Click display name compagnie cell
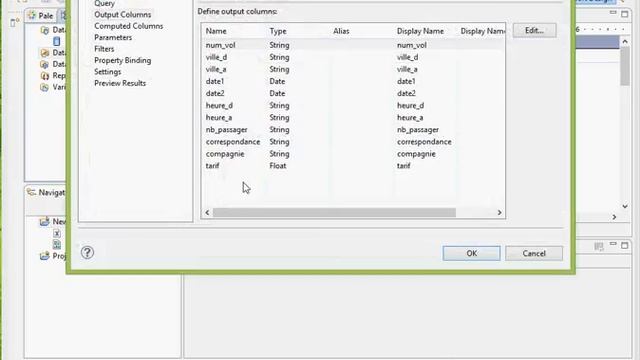The height and width of the screenshot is (360, 640). 416,154
